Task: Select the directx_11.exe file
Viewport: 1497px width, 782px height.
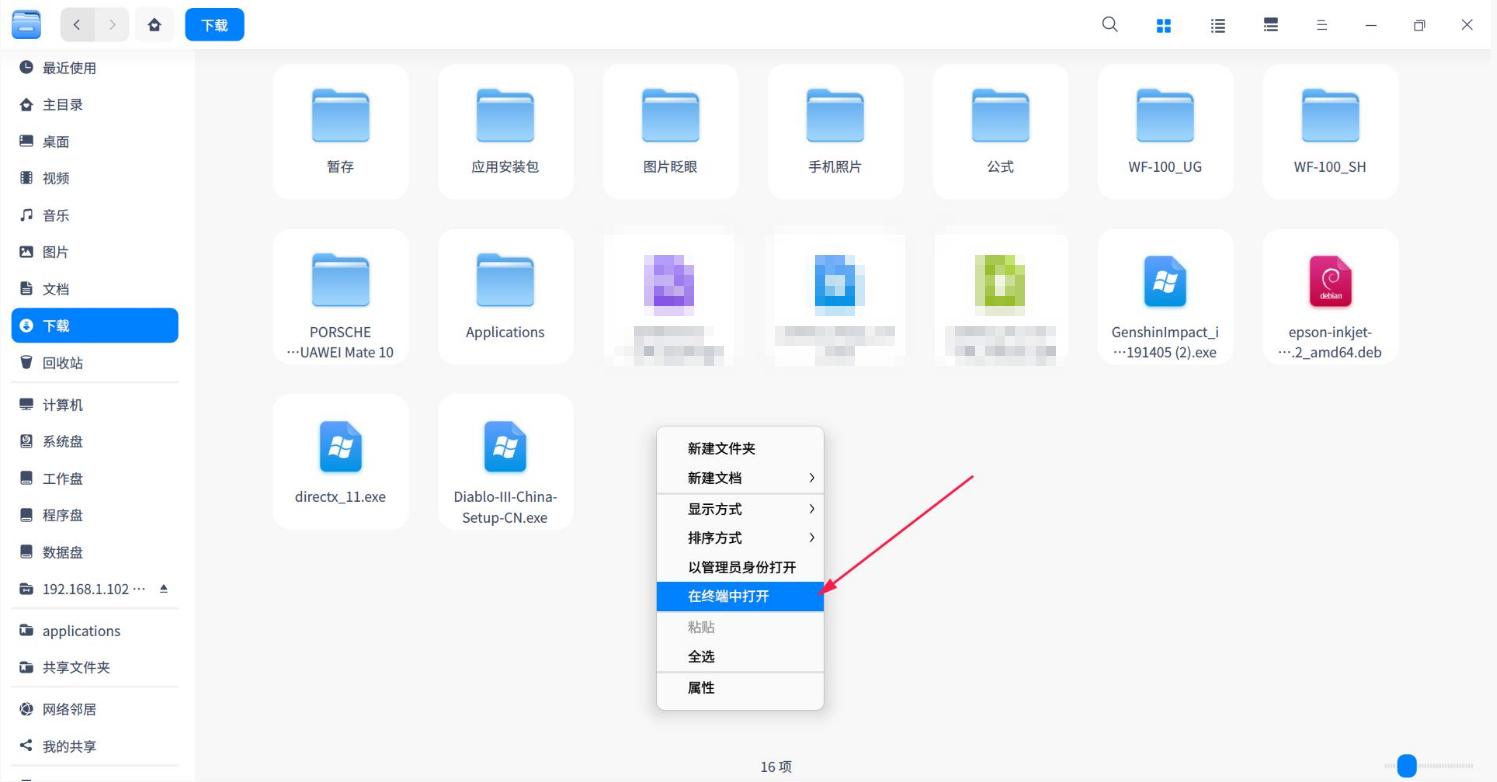Action: coord(340,462)
